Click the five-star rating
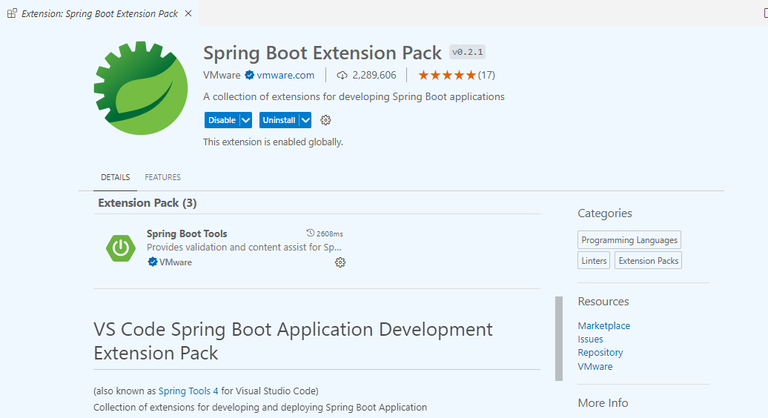The width and height of the screenshot is (768, 418). (446, 75)
